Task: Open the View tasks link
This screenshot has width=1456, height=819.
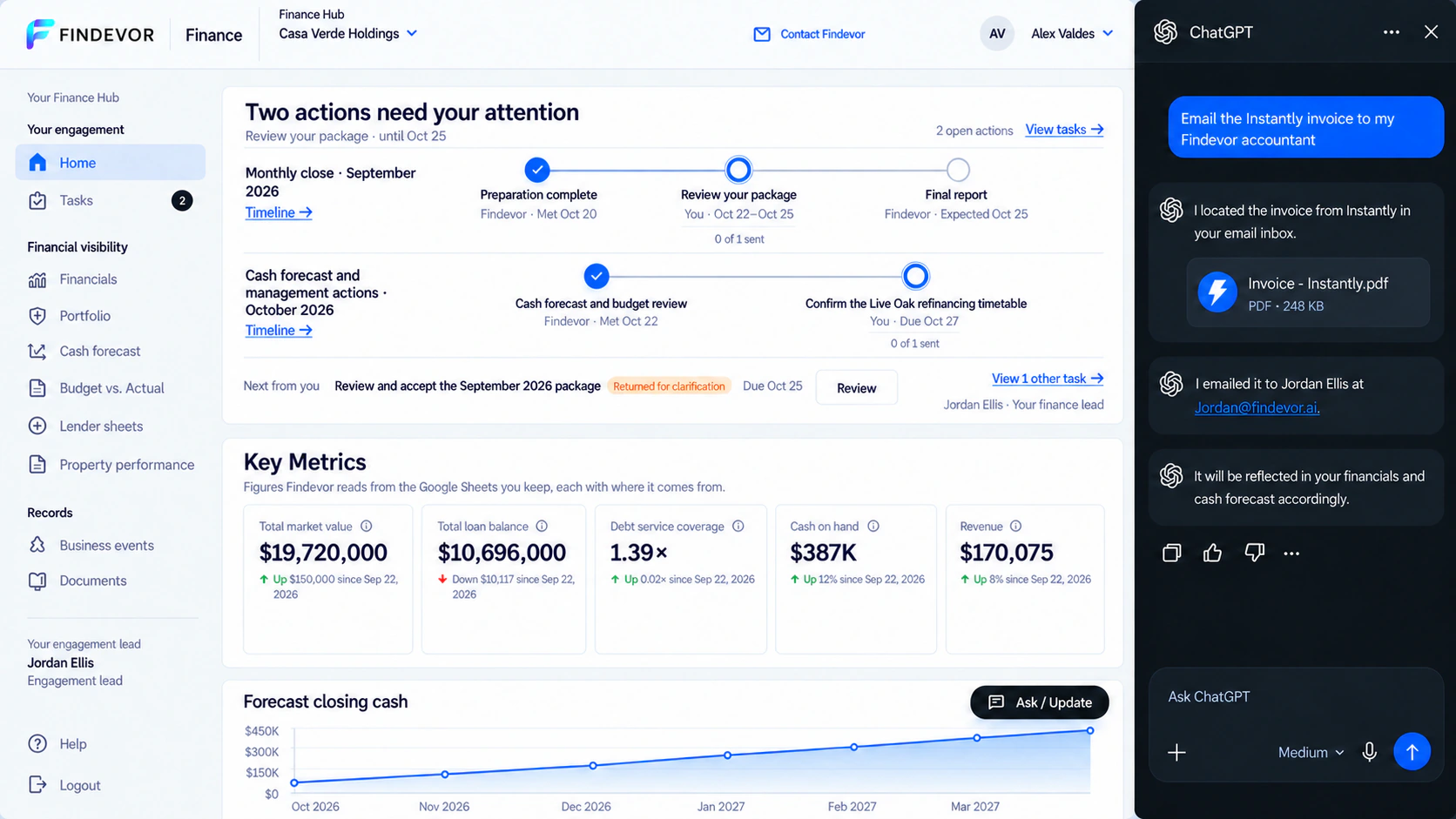Action: point(1064,130)
